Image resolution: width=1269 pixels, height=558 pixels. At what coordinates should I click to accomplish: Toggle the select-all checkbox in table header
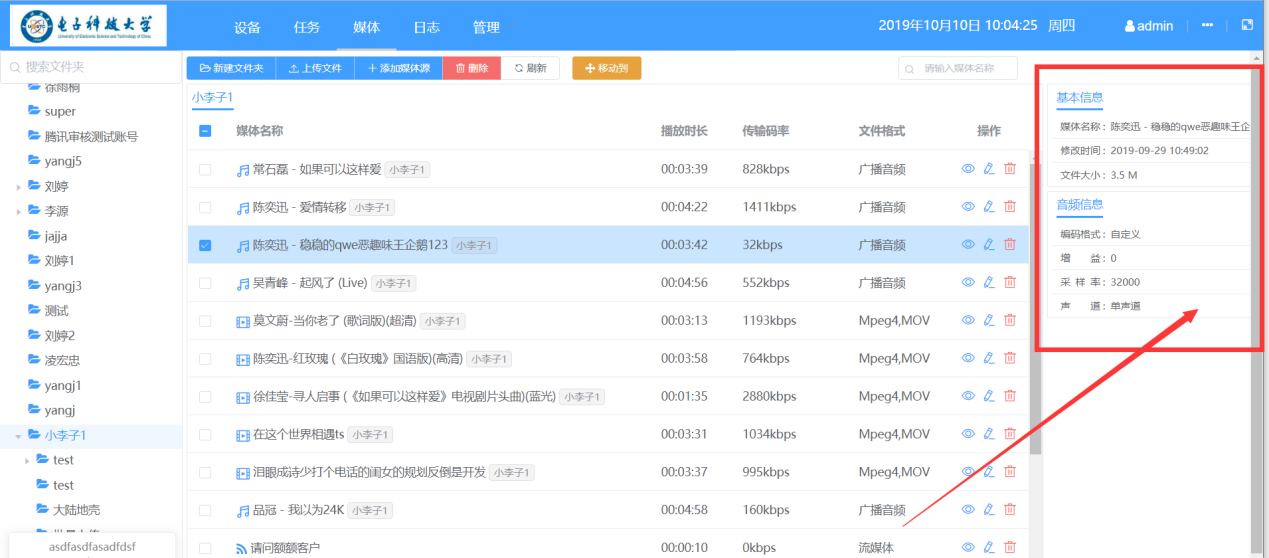(205, 131)
